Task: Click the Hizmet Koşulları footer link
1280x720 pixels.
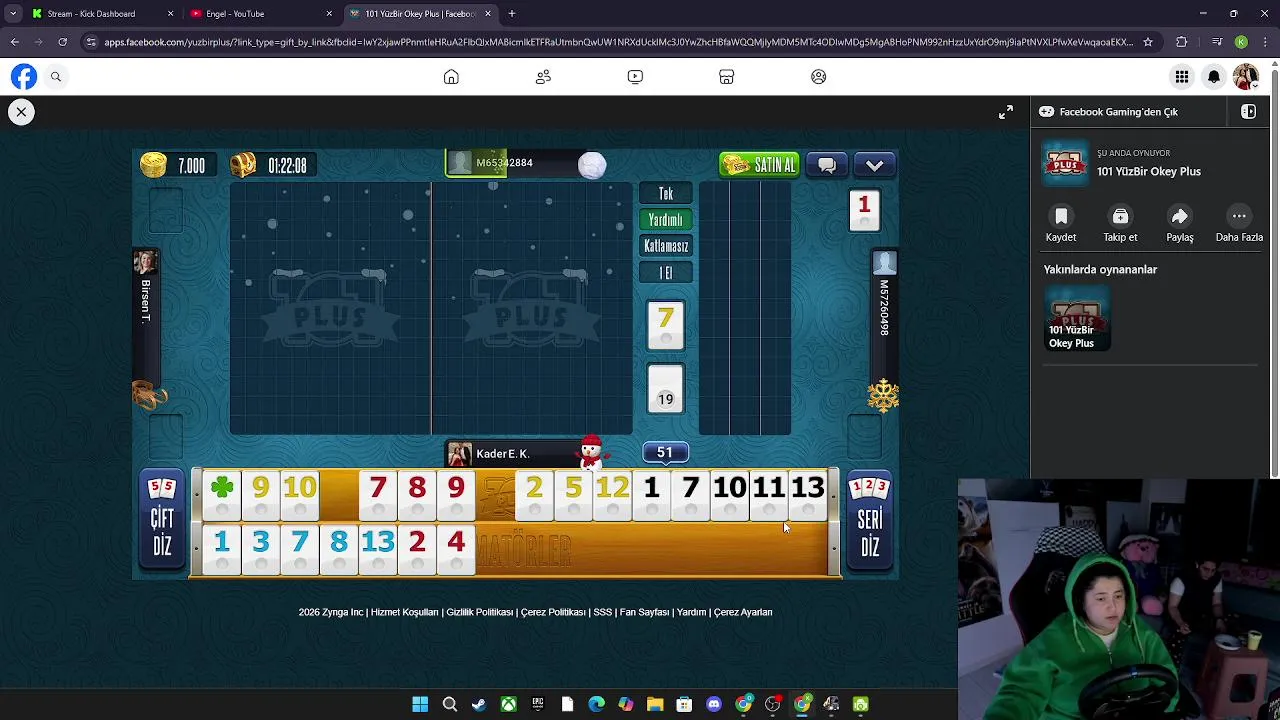Action: pyautogui.click(x=405, y=612)
